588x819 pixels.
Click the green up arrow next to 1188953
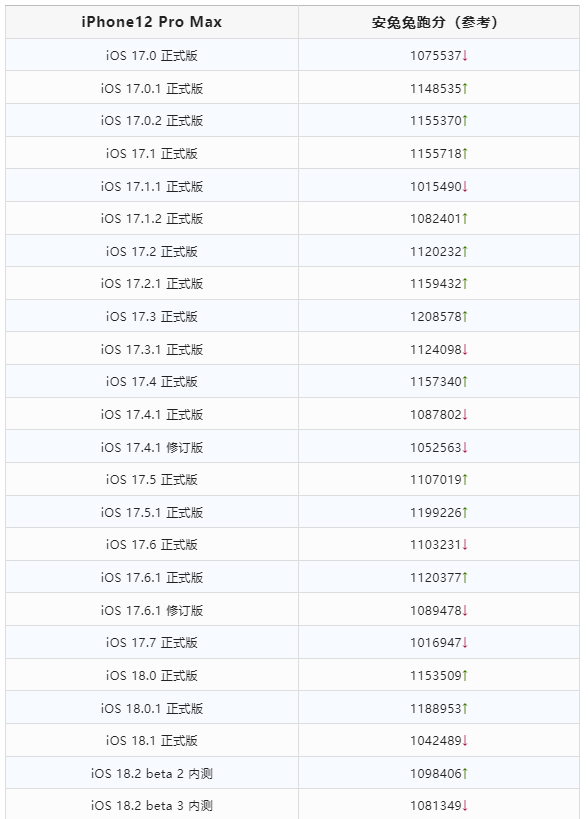click(465, 708)
